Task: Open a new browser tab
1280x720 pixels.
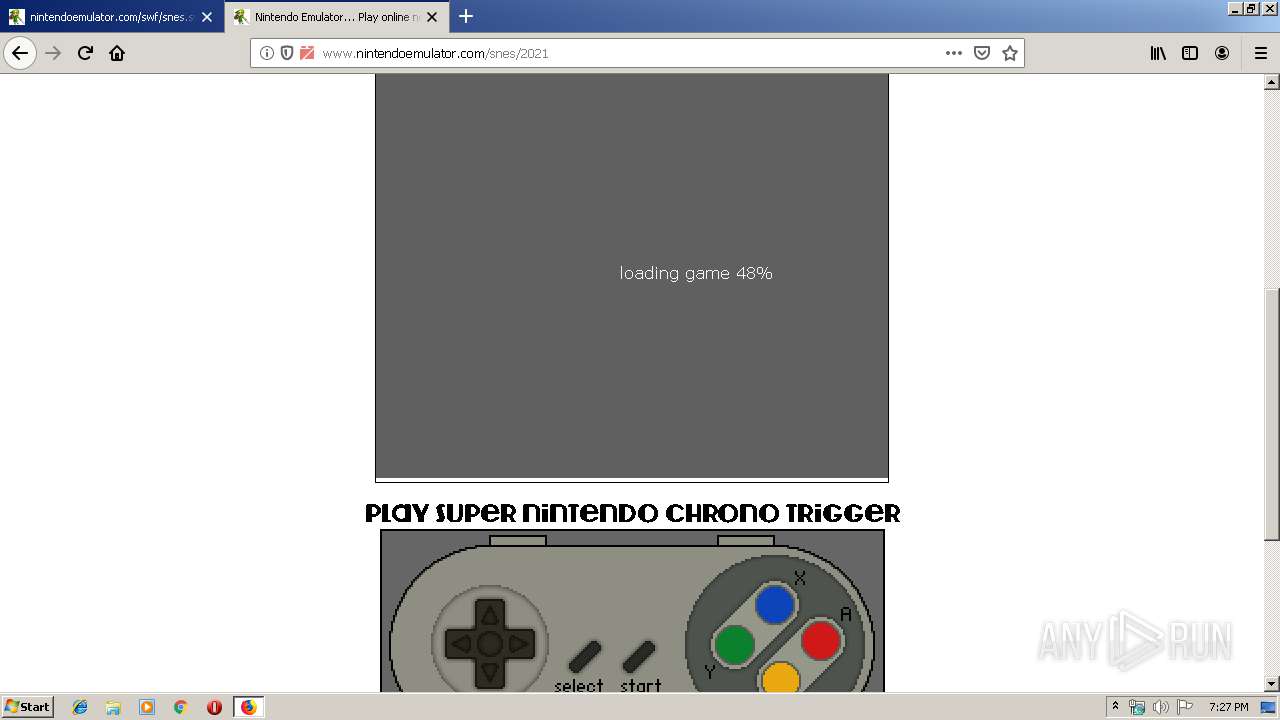Action: pyautogui.click(x=466, y=16)
